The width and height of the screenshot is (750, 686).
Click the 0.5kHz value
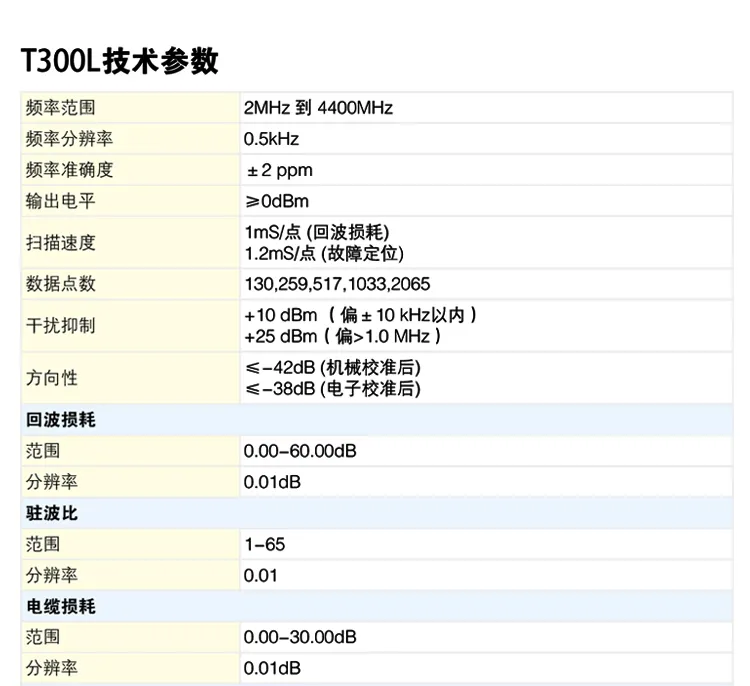click(x=271, y=139)
